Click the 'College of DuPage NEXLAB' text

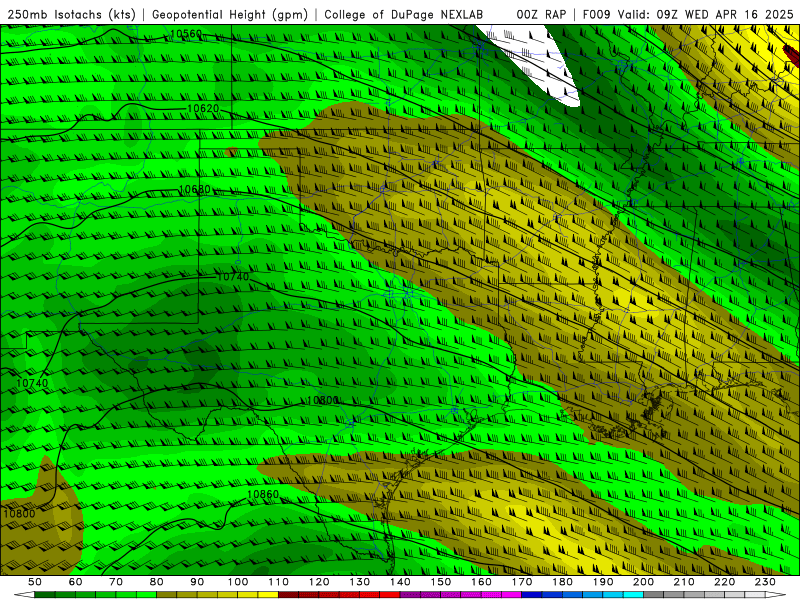[x=404, y=14]
